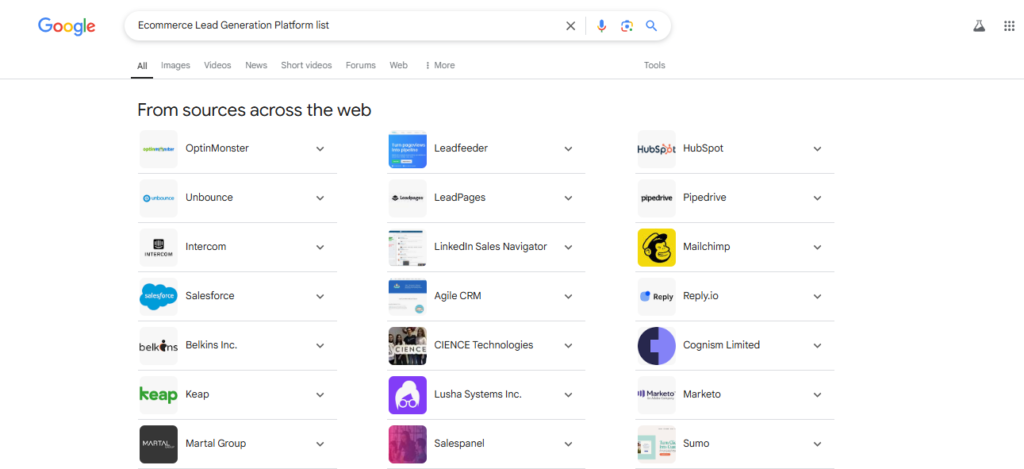Open the Reply.io entry

735,296
